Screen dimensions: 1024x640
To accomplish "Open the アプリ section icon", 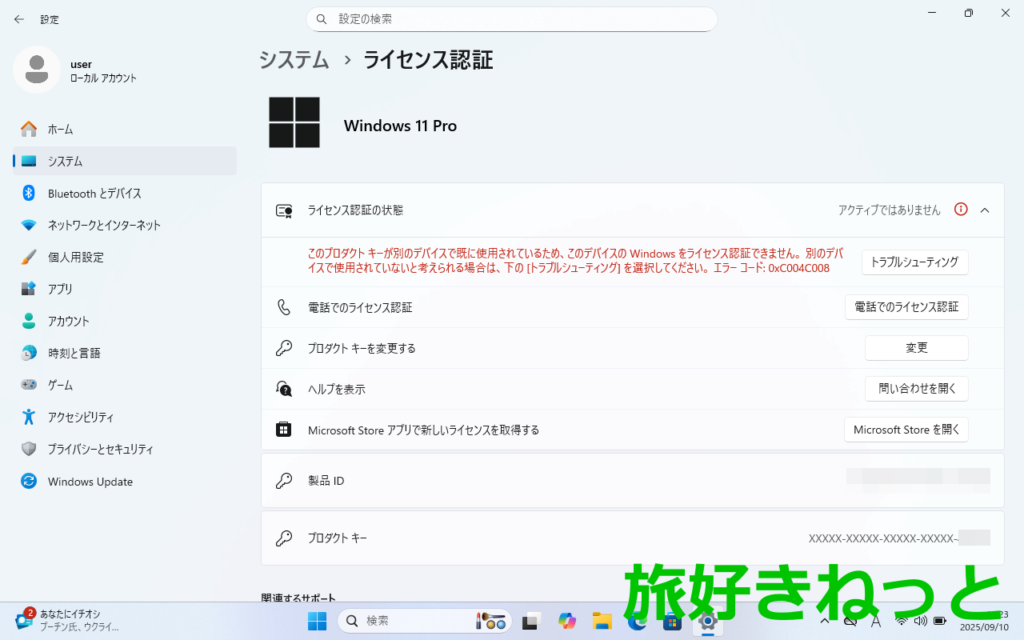I will tap(29, 289).
